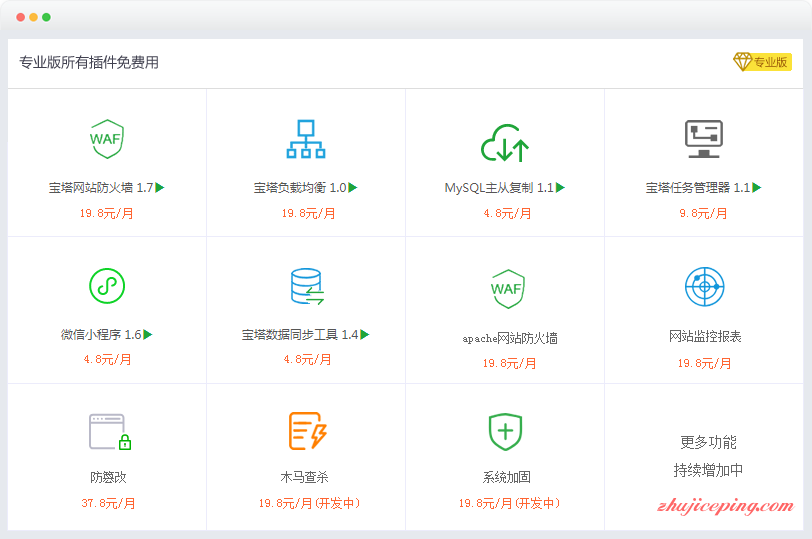812x539 pixels.
Task: Open the 宝塔负载均衡 1.0 title
Action: click(x=300, y=187)
